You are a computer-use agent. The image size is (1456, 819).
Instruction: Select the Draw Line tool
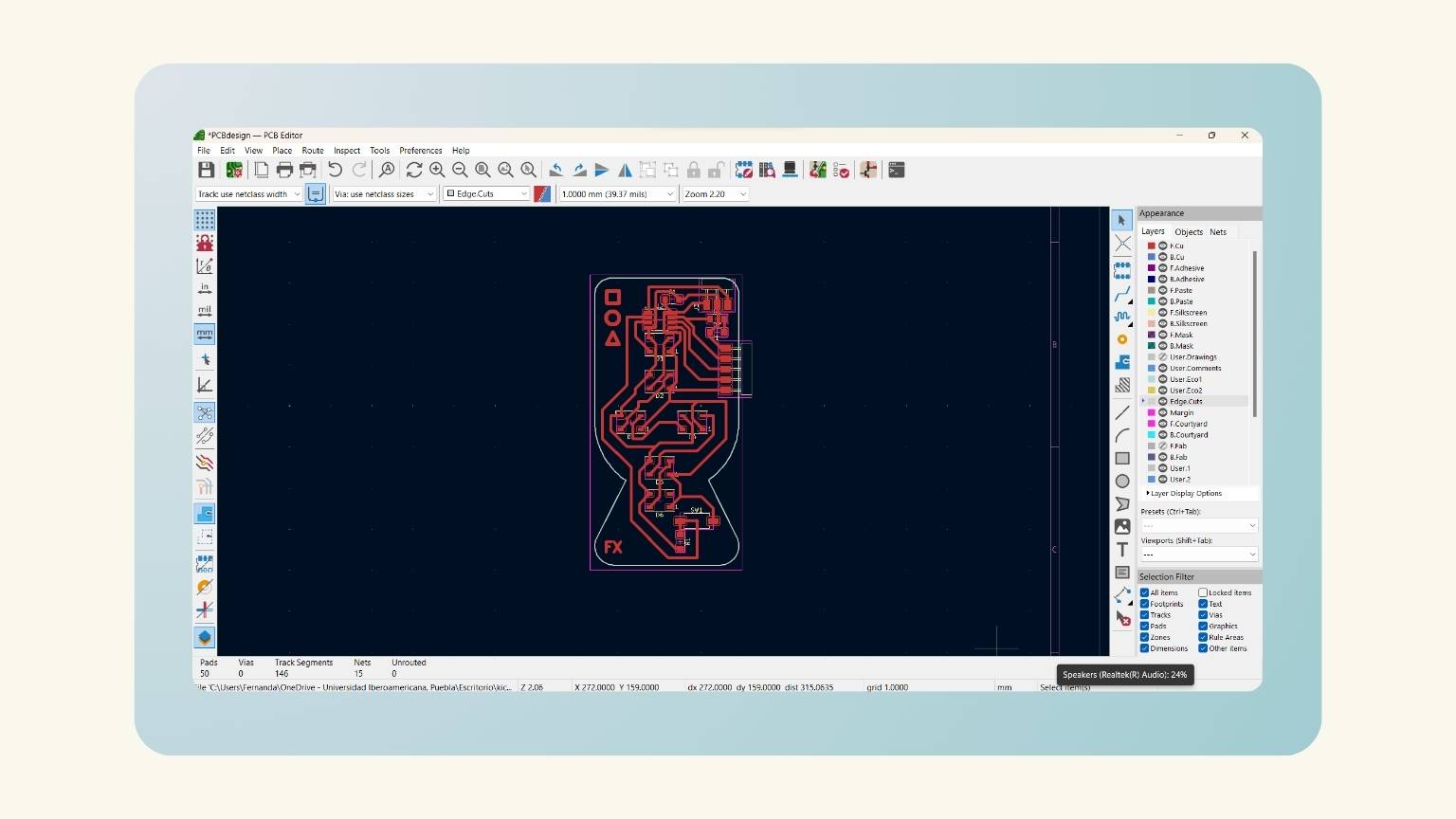click(x=1122, y=412)
